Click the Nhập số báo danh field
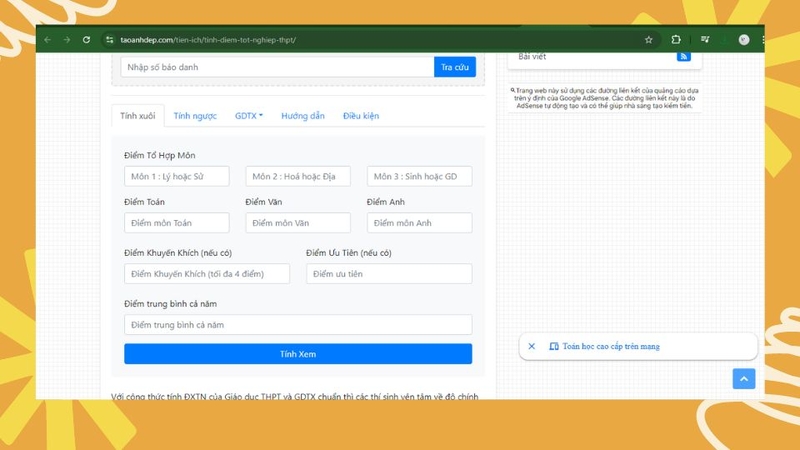Viewport: 800px width, 450px height. pyautogui.click(x=278, y=67)
